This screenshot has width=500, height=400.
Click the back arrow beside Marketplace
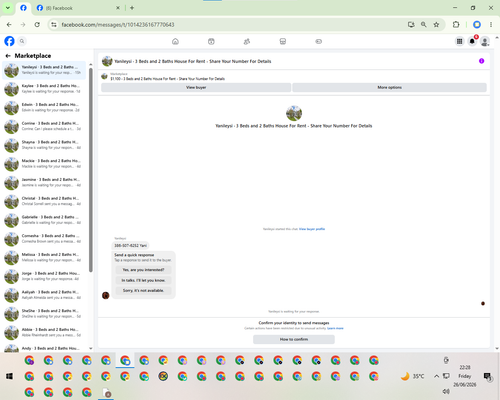[8, 56]
